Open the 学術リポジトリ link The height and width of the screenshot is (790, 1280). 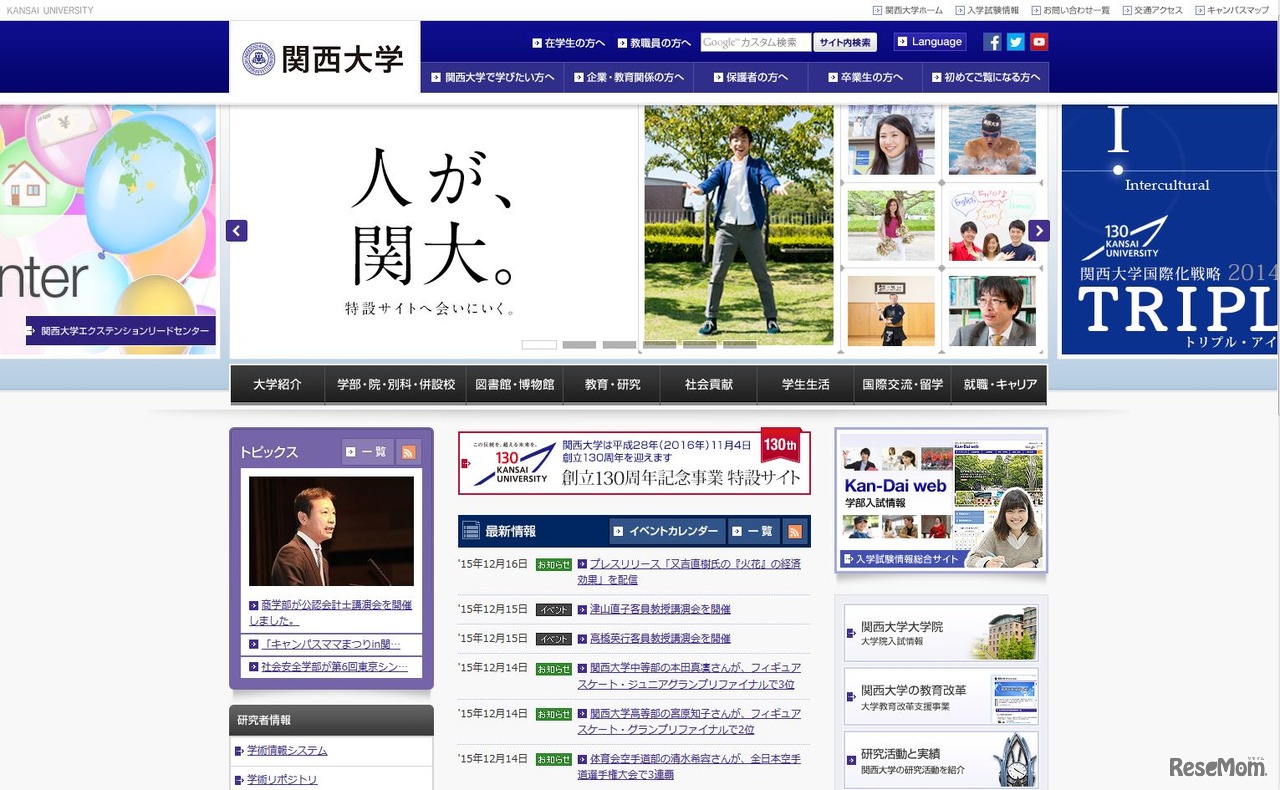(282, 780)
